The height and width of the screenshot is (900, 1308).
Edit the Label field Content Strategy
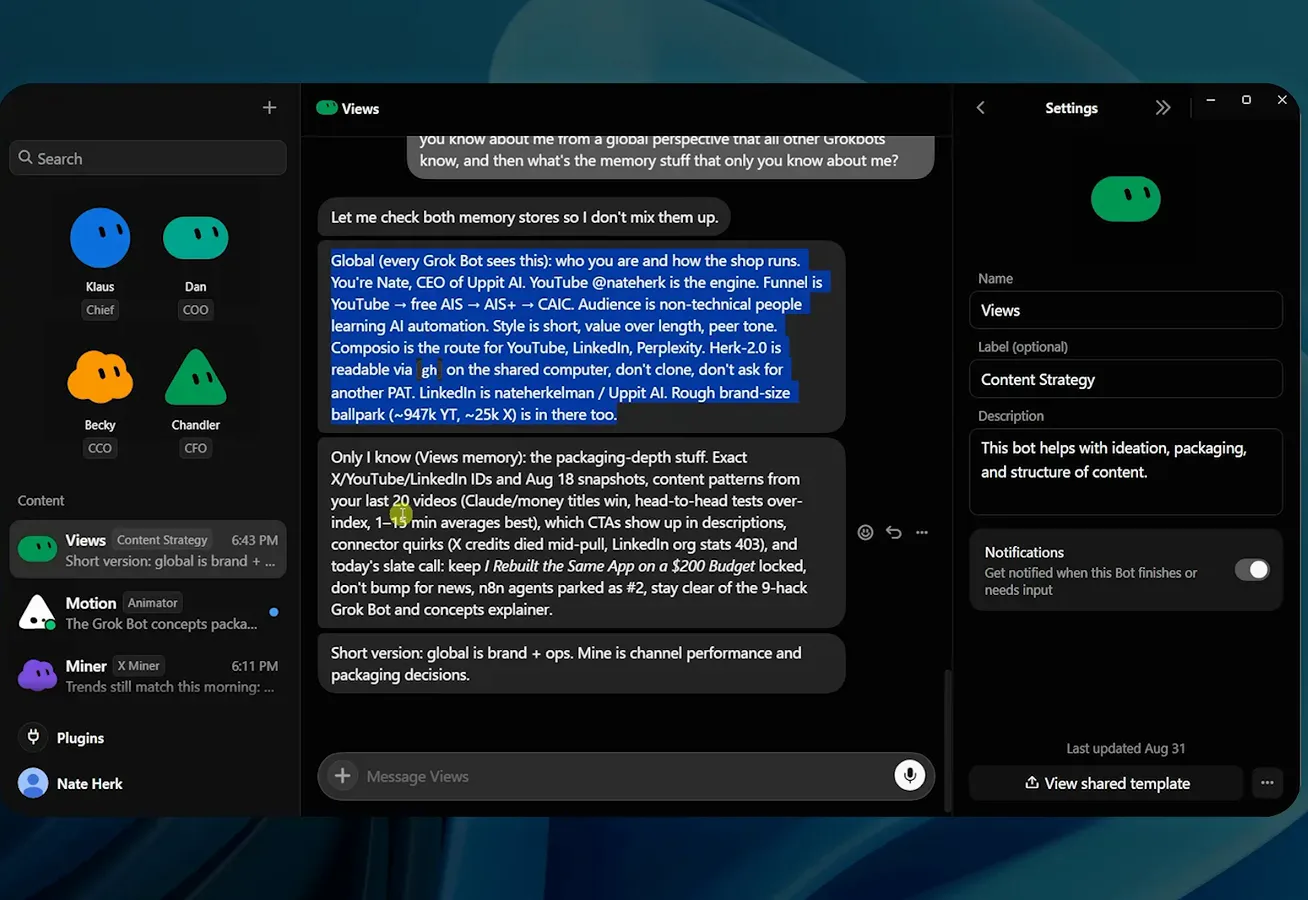[1126, 379]
